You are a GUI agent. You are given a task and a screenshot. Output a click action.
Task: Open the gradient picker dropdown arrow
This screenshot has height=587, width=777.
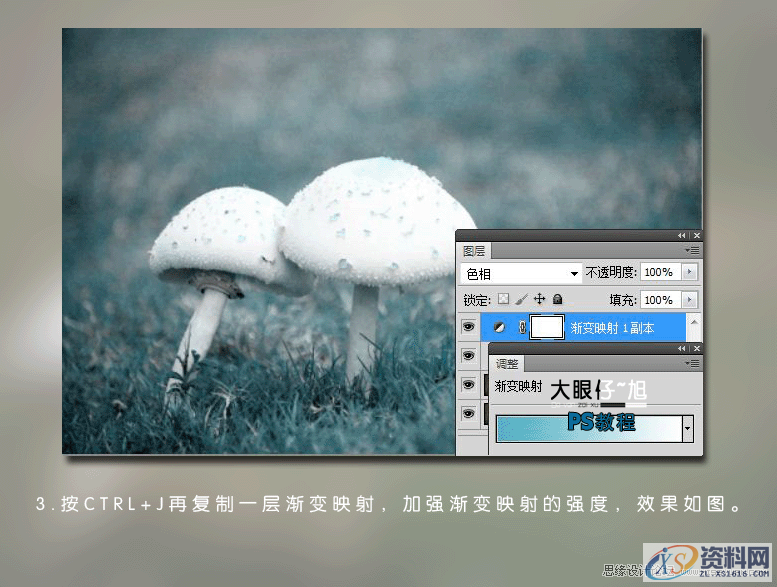click(688, 428)
